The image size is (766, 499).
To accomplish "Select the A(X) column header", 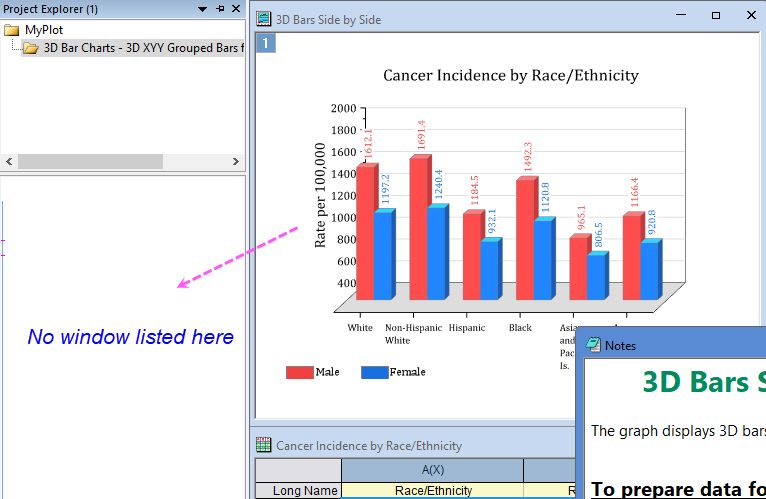I will pyautogui.click(x=432, y=470).
